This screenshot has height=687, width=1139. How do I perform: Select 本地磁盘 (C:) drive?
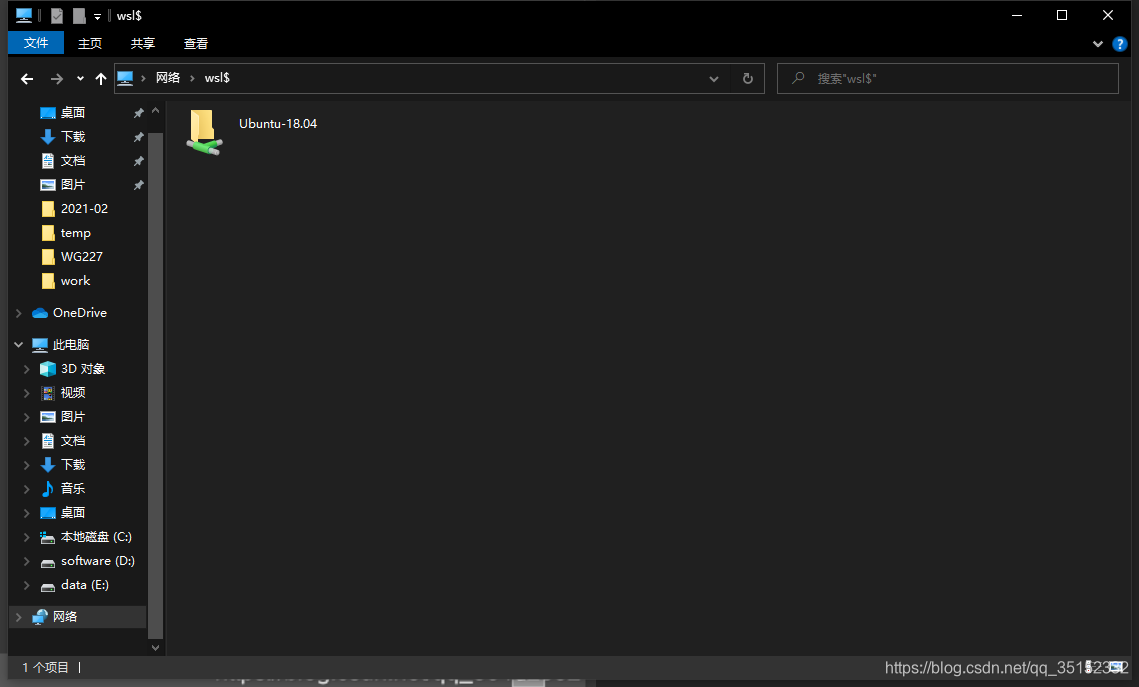(x=96, y=537)
